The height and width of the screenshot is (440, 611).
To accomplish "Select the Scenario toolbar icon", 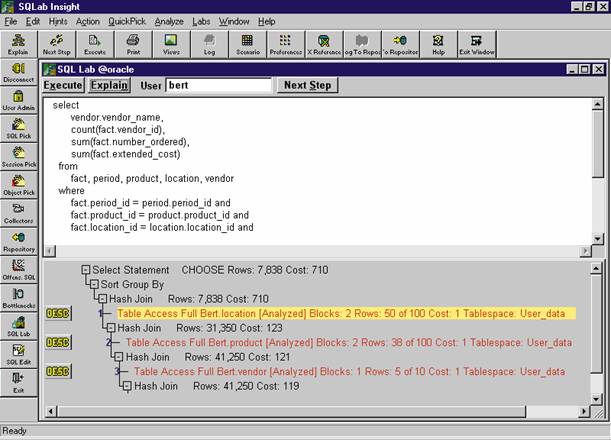I will tap(247, 45).
